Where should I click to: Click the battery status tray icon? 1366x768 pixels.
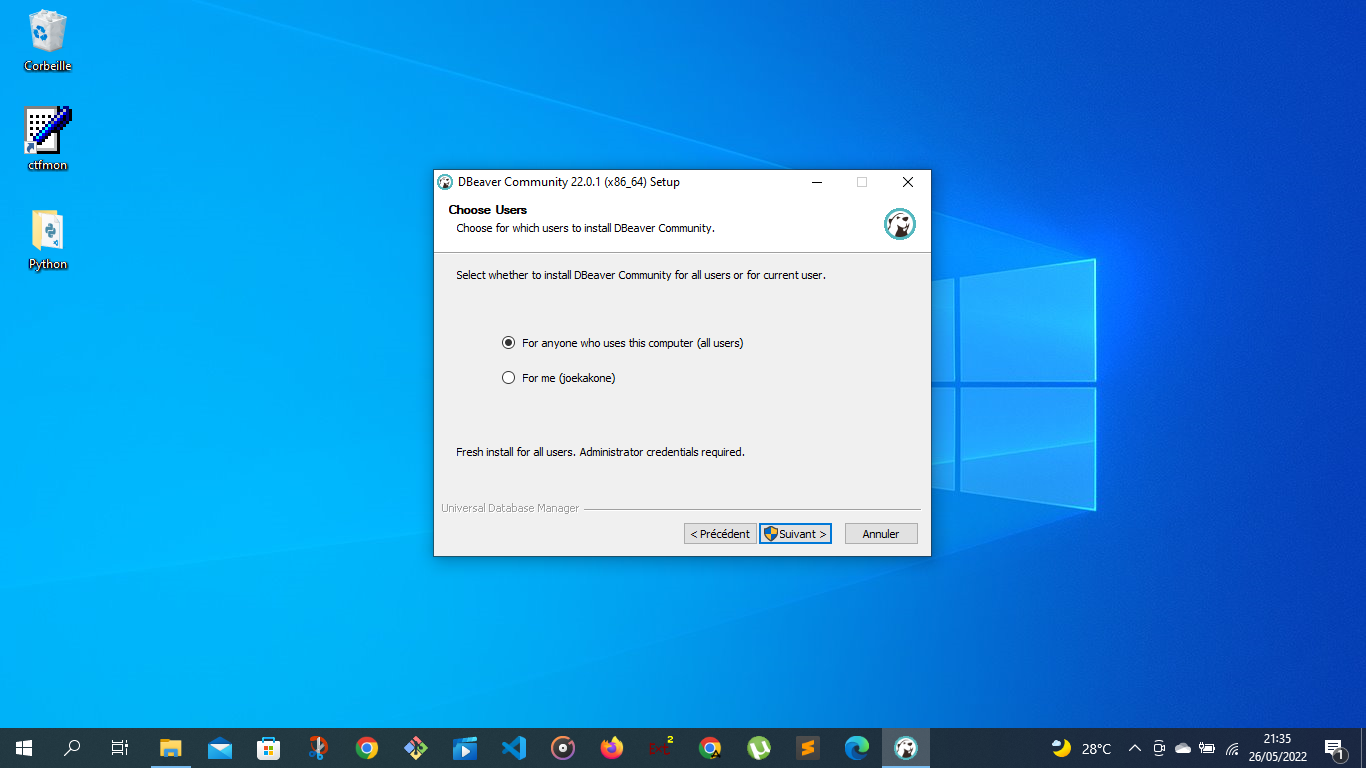(x=1207, y=748)
